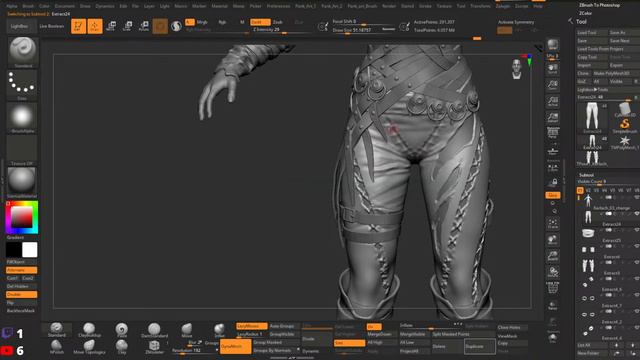
Task: Expand the Subtool section header
Action: 586,175
